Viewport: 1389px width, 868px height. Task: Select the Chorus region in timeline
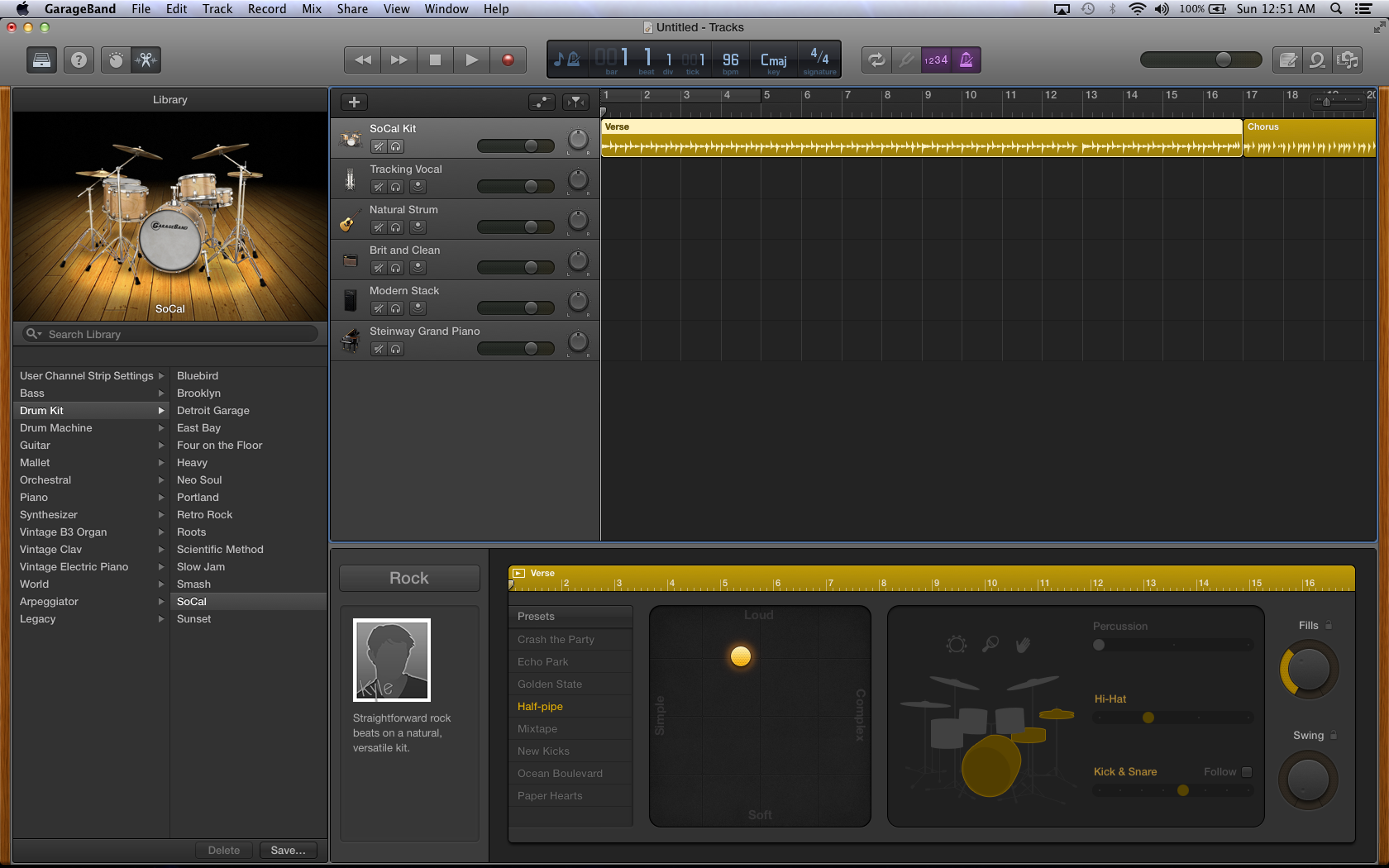tap(1310, 138)
